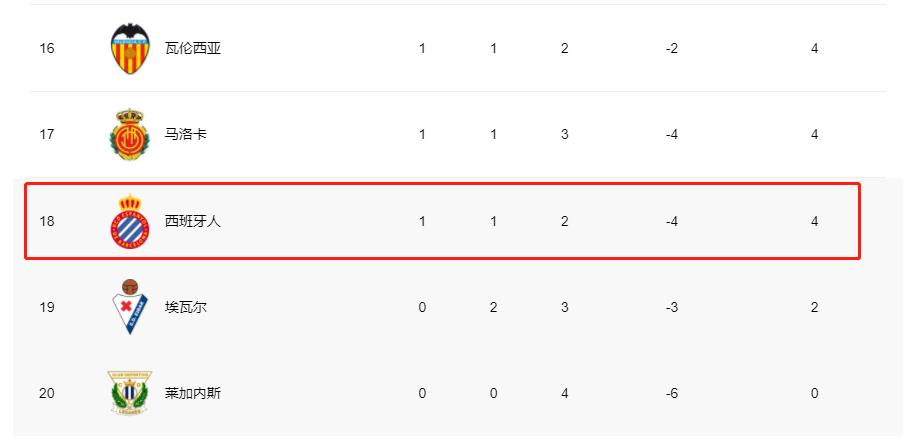The height and width of the screenshot is (442, 903).
Task: Click the Leganés club crest
Action: [129, 393]
